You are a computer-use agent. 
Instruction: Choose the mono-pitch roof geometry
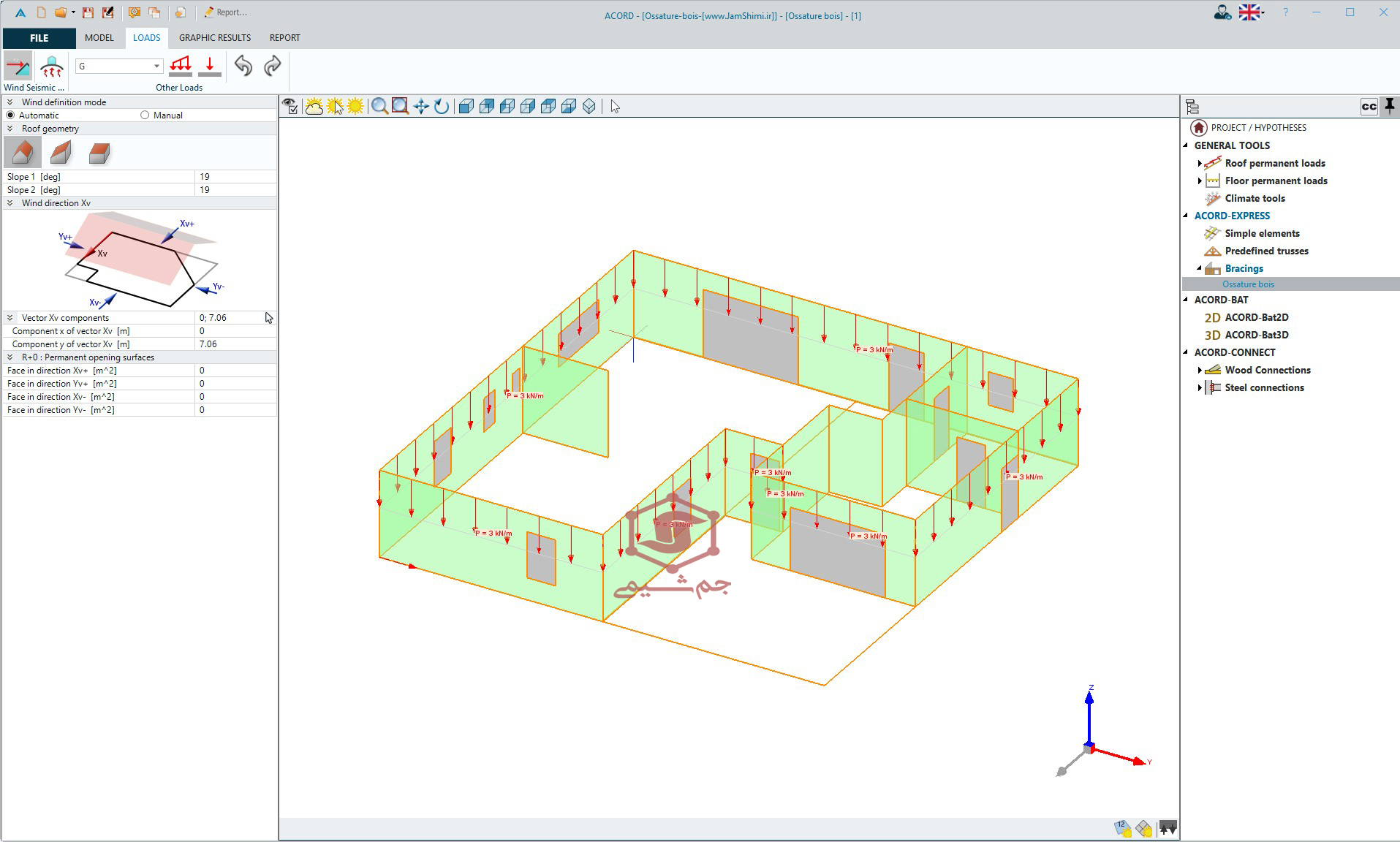(x=61, y=153)
